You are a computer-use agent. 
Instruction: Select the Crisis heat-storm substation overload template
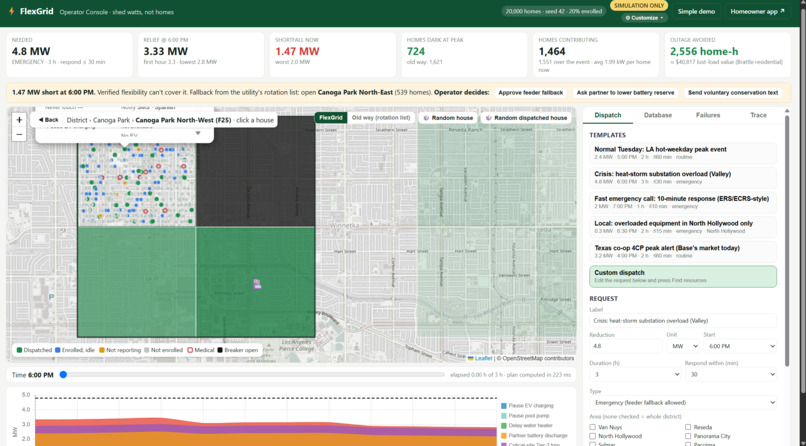pyautogui.click(x=683, y=177)
